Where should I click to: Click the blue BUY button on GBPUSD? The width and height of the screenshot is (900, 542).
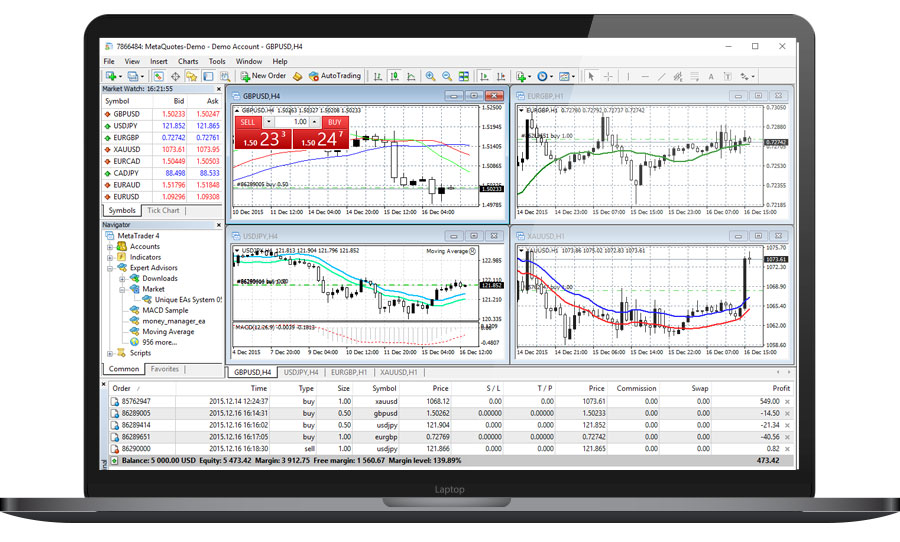point(334,122)
